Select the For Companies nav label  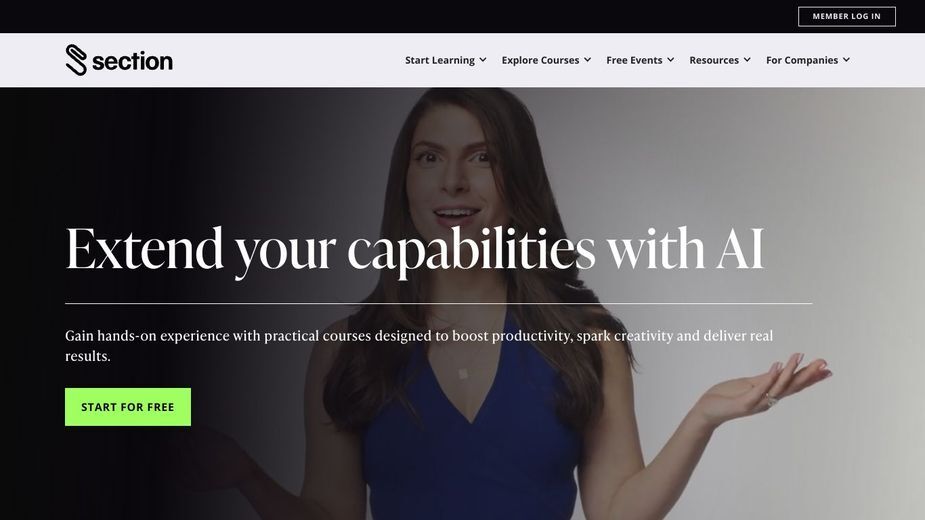click(x=802, y=60)
